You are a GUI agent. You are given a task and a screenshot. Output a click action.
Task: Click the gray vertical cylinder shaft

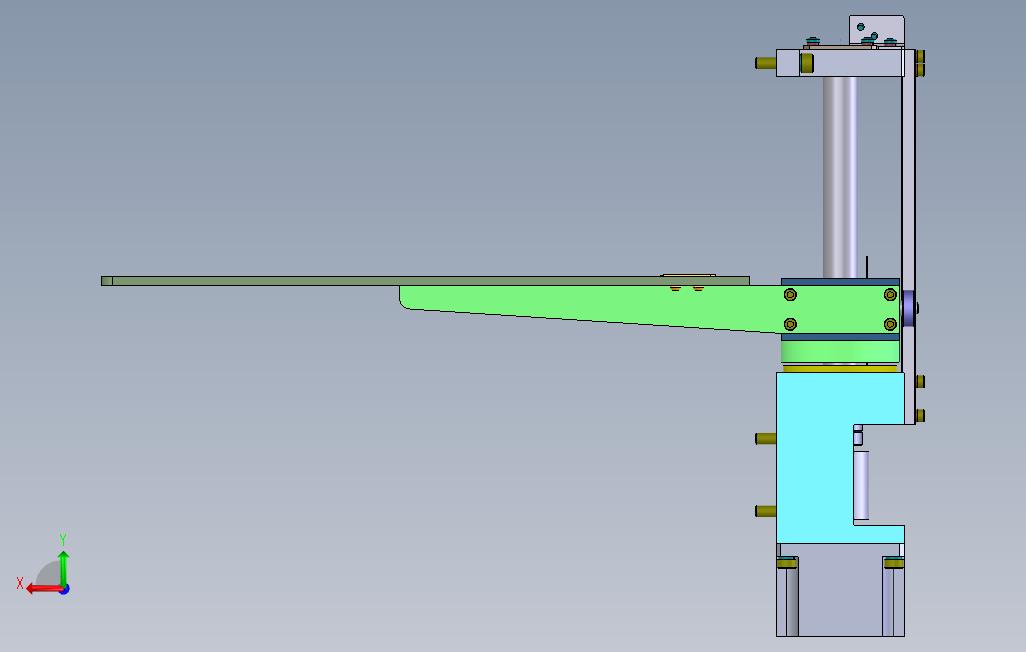point(840,177)
